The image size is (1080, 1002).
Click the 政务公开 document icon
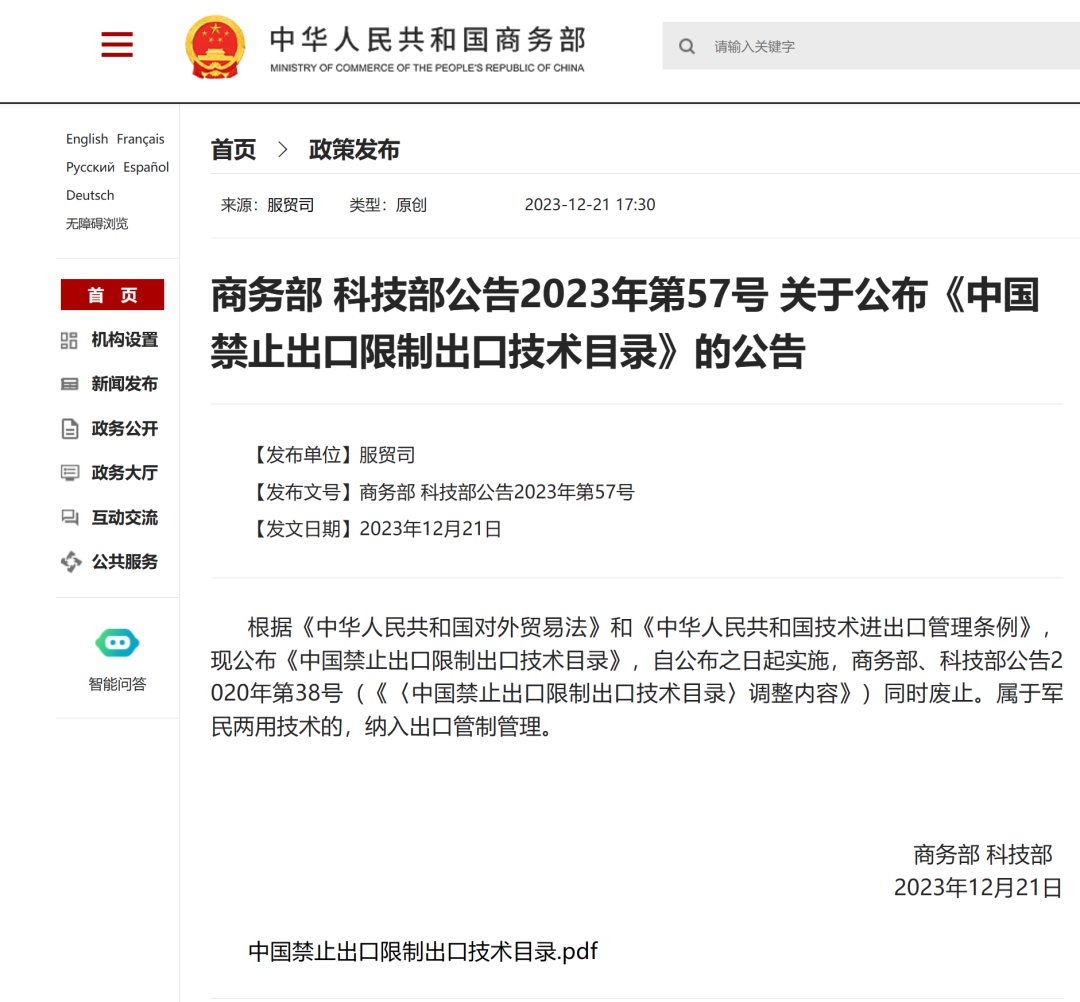click(70, 428)
